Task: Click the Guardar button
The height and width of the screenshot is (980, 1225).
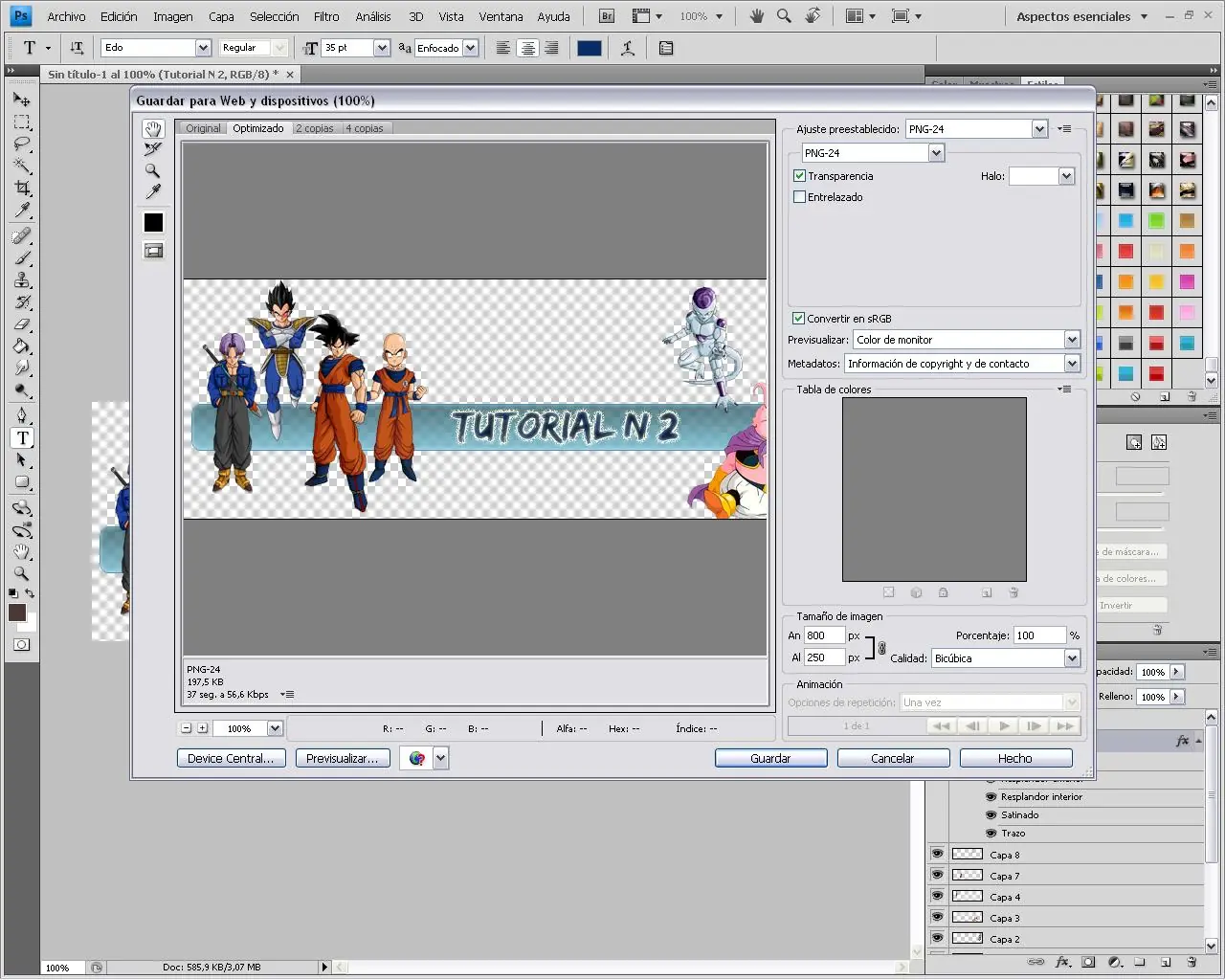Action: coord(770,758)
